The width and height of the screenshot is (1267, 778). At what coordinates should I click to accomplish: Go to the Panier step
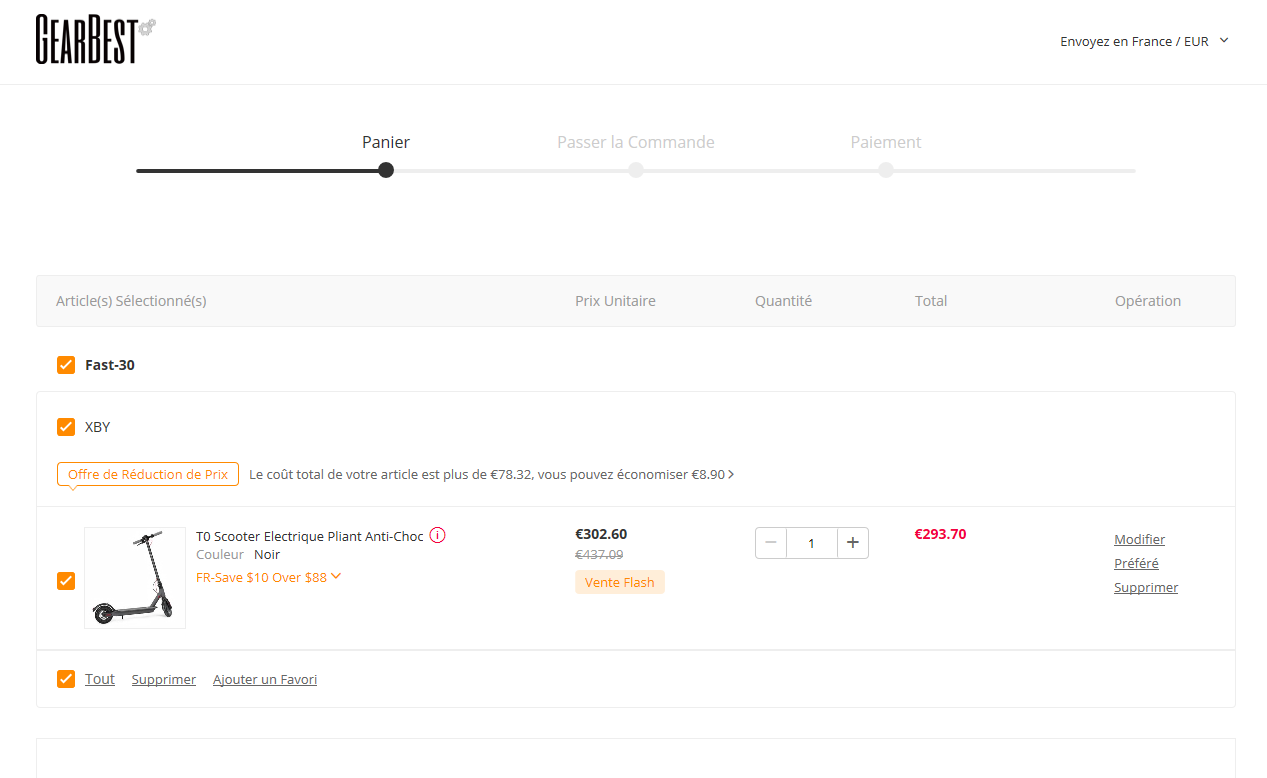click(386, 142)
